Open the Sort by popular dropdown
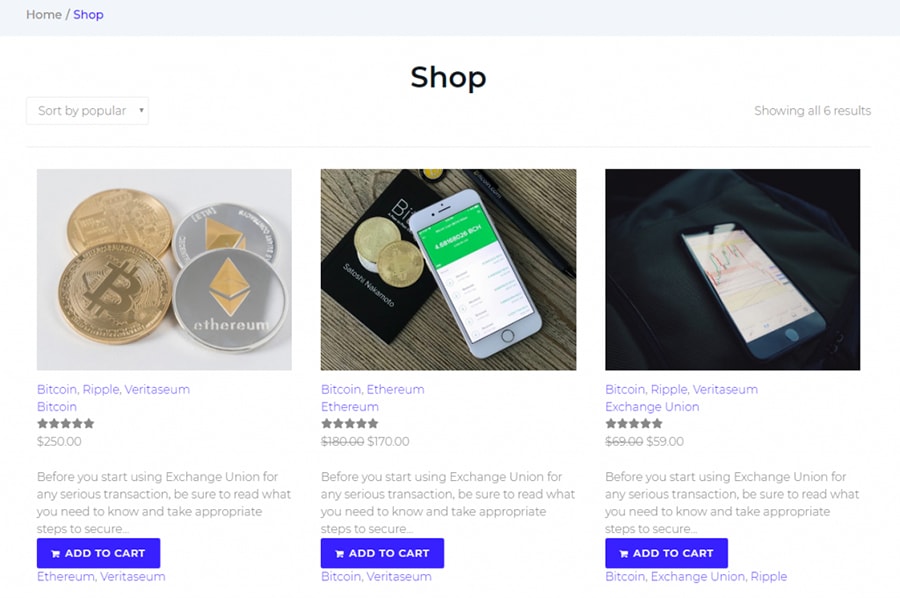This screenshot has width=900, height=598. [x=87, y=111]
